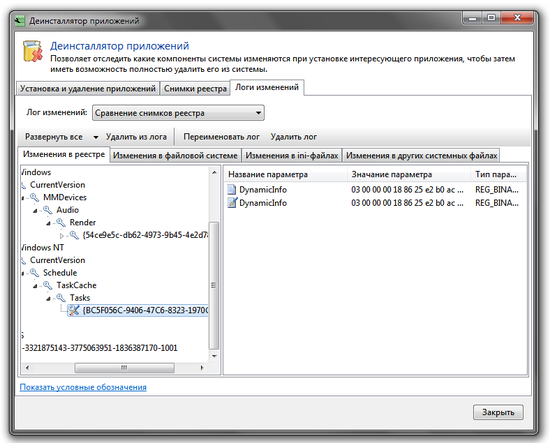Expand the {54ce9e5c-db62 registry node
Image resolution: width=550 pixels, height=443 pixels.
pyautogui.click(x=62, y=236)
